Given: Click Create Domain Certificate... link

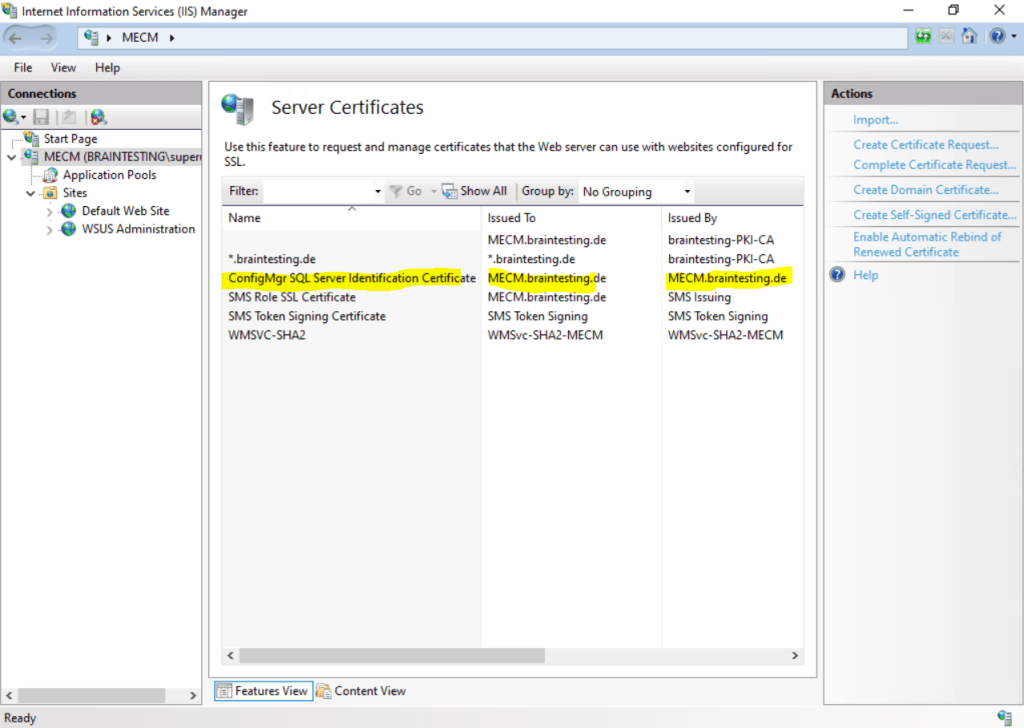Looking at the screenshot, I should pos(925,190).
